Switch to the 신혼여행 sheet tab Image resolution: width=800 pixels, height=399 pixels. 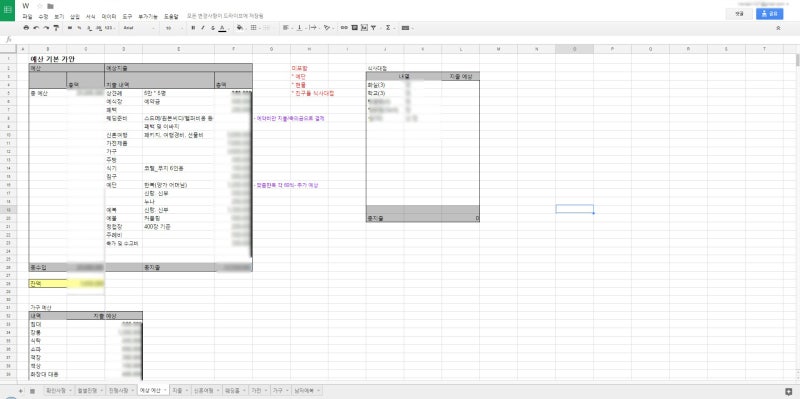[203, 390]
